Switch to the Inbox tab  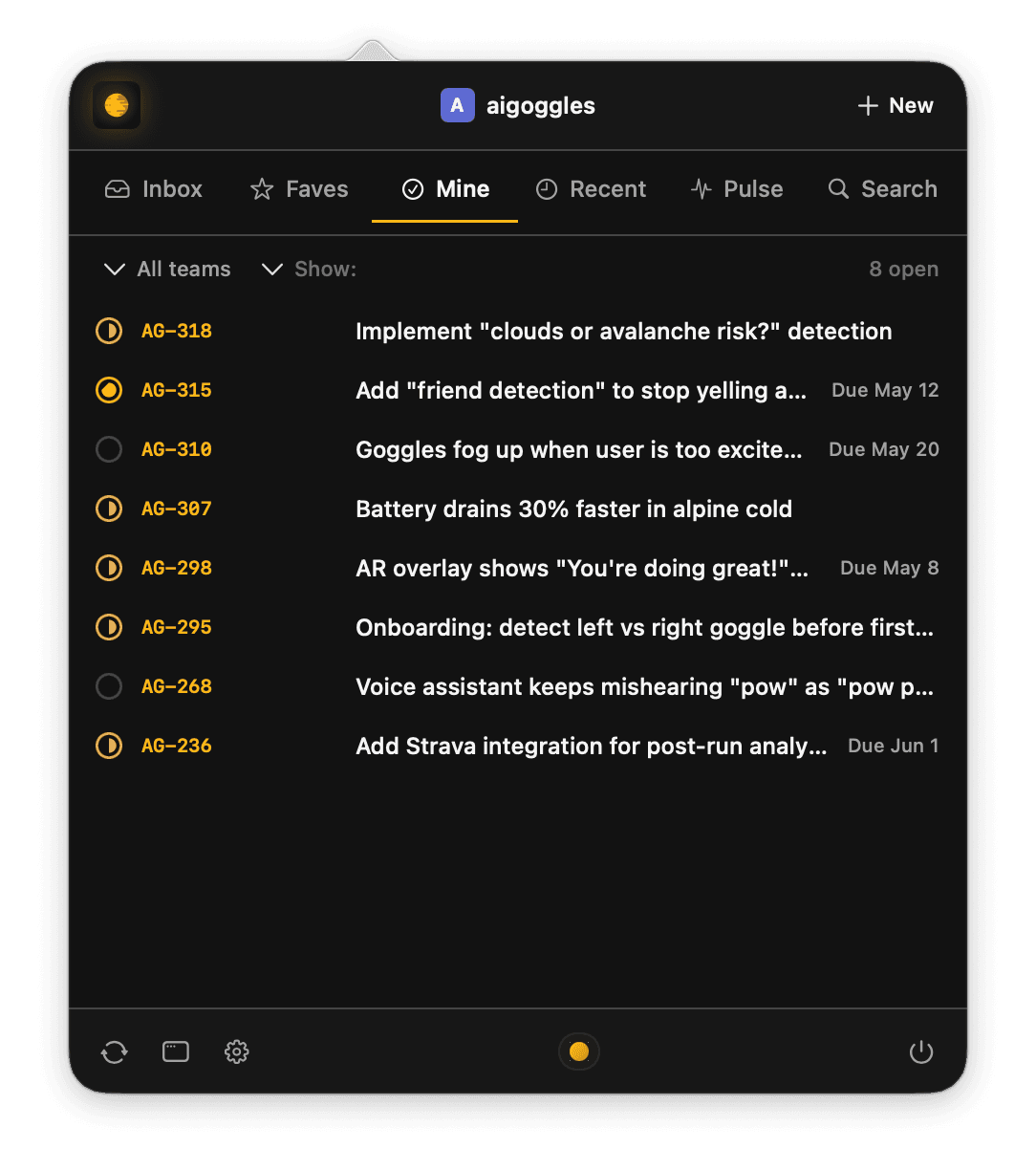point(154,189)
